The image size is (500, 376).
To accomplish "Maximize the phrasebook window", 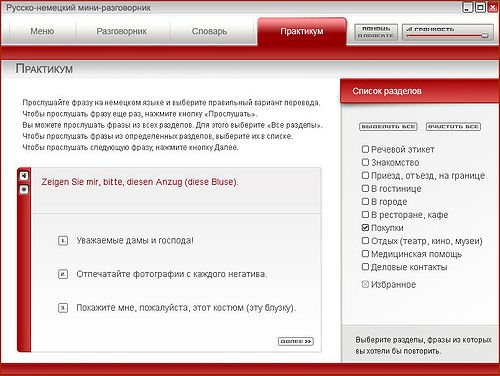I will pyautogui.click(x=480, y=7).
